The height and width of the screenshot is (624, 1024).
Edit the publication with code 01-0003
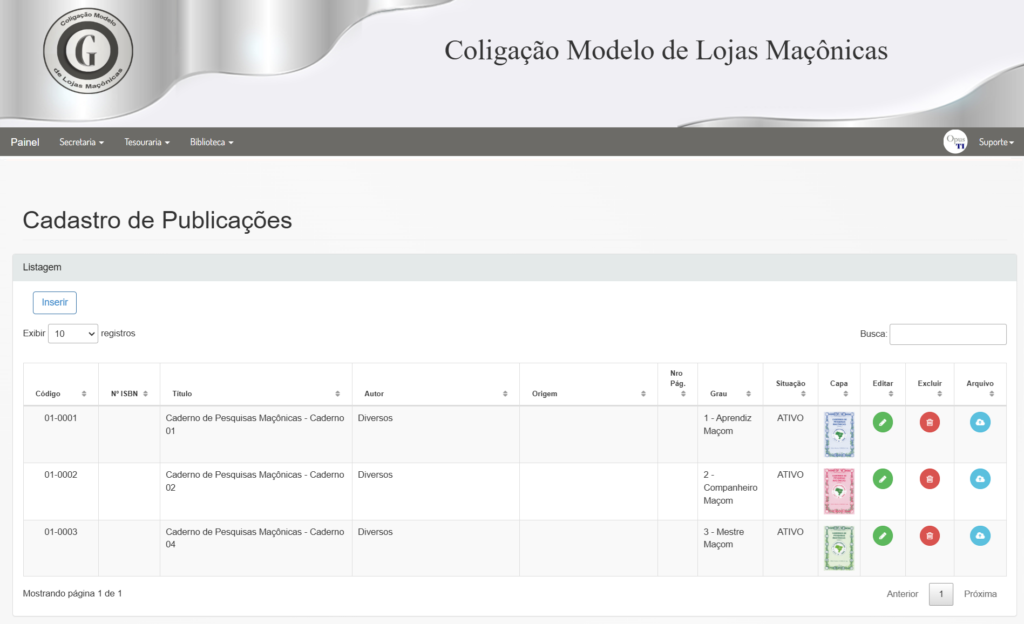point(882,536)
